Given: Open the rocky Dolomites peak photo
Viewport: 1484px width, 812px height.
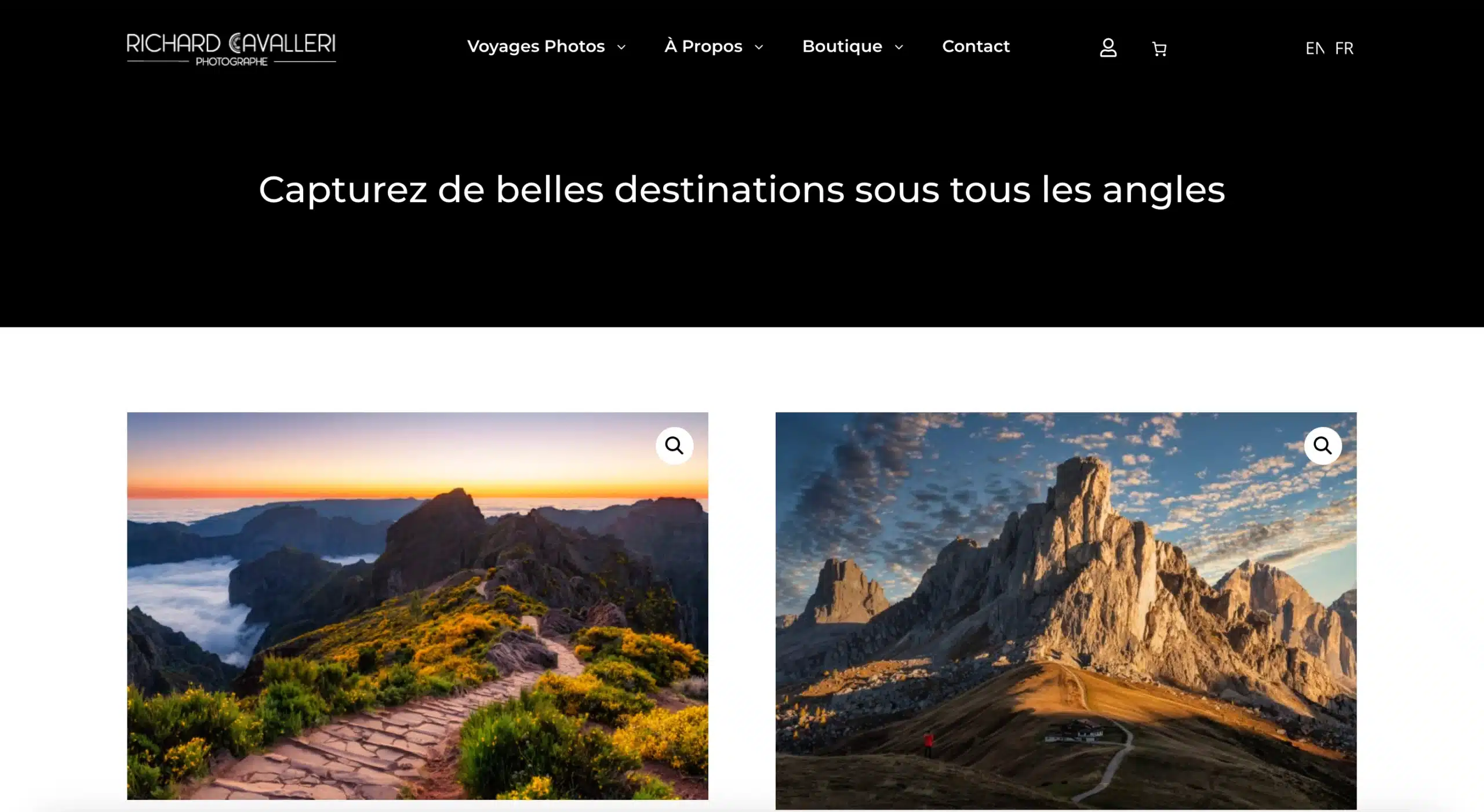Looking at the screenshot, I should [1065, 611].
